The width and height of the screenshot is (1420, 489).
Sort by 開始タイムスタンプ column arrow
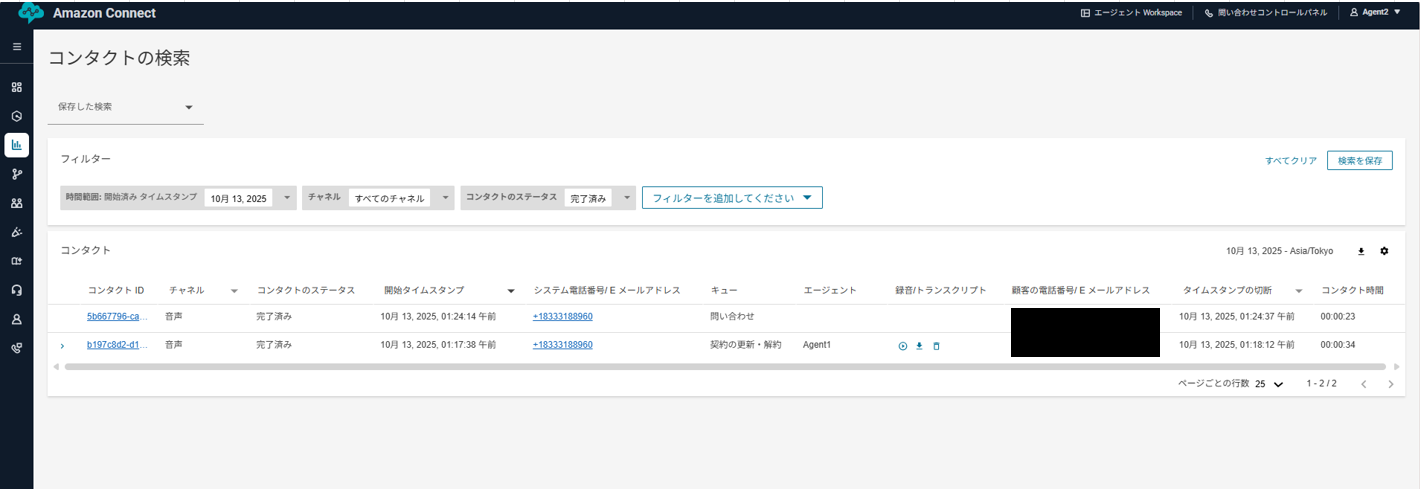point(511,291)
